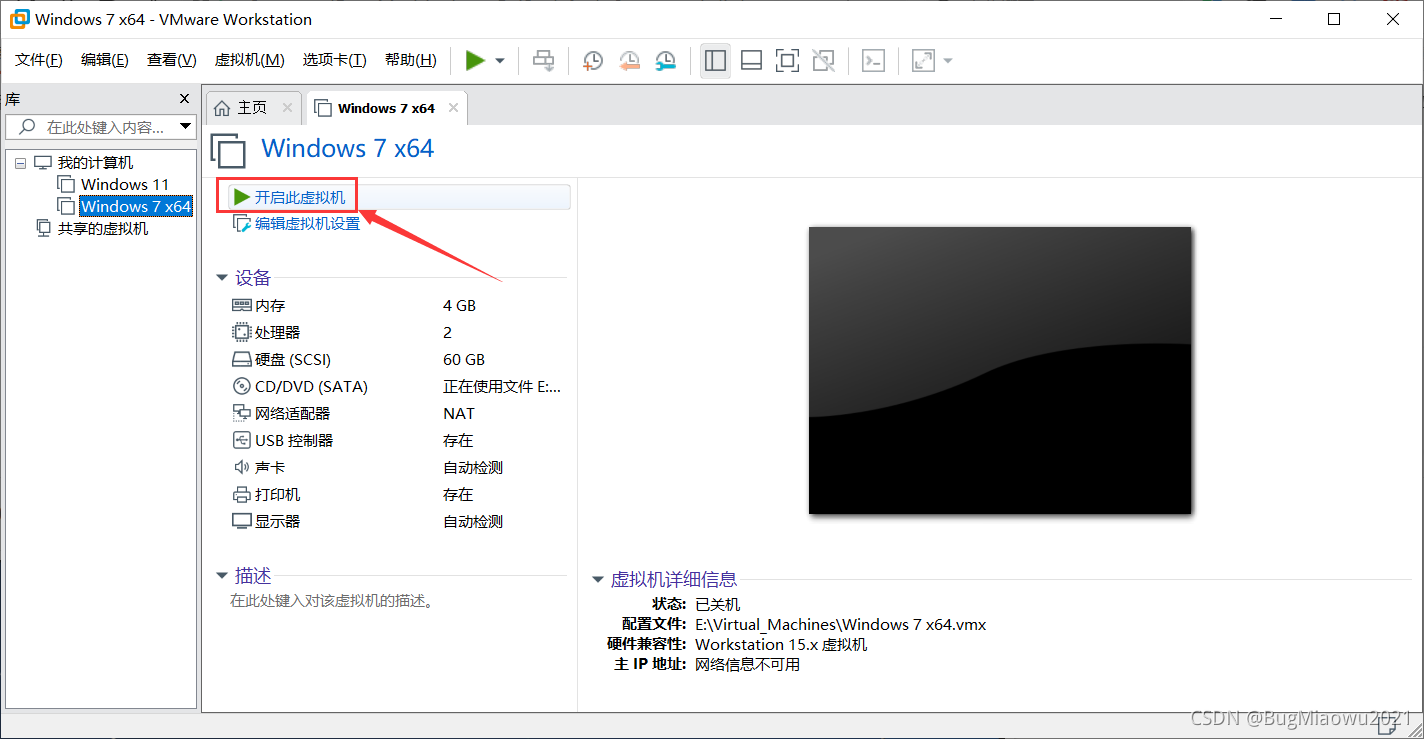This screenshot has width=1424, height=739.
Task: Close the 主页 tab
Action: pyautogui.click(x=287, y=108)
